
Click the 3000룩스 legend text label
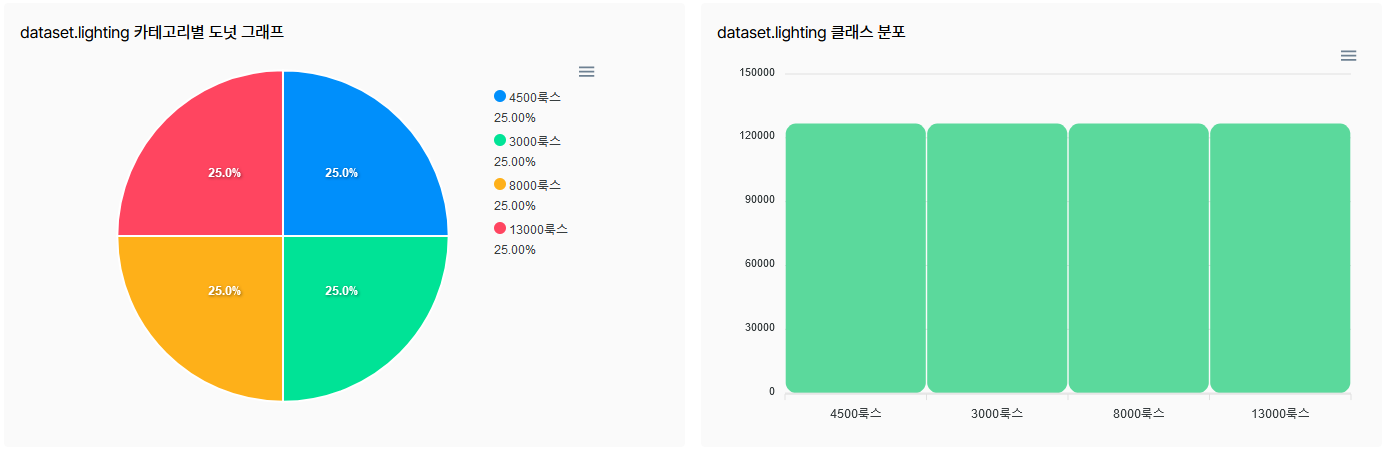point(535,141)
